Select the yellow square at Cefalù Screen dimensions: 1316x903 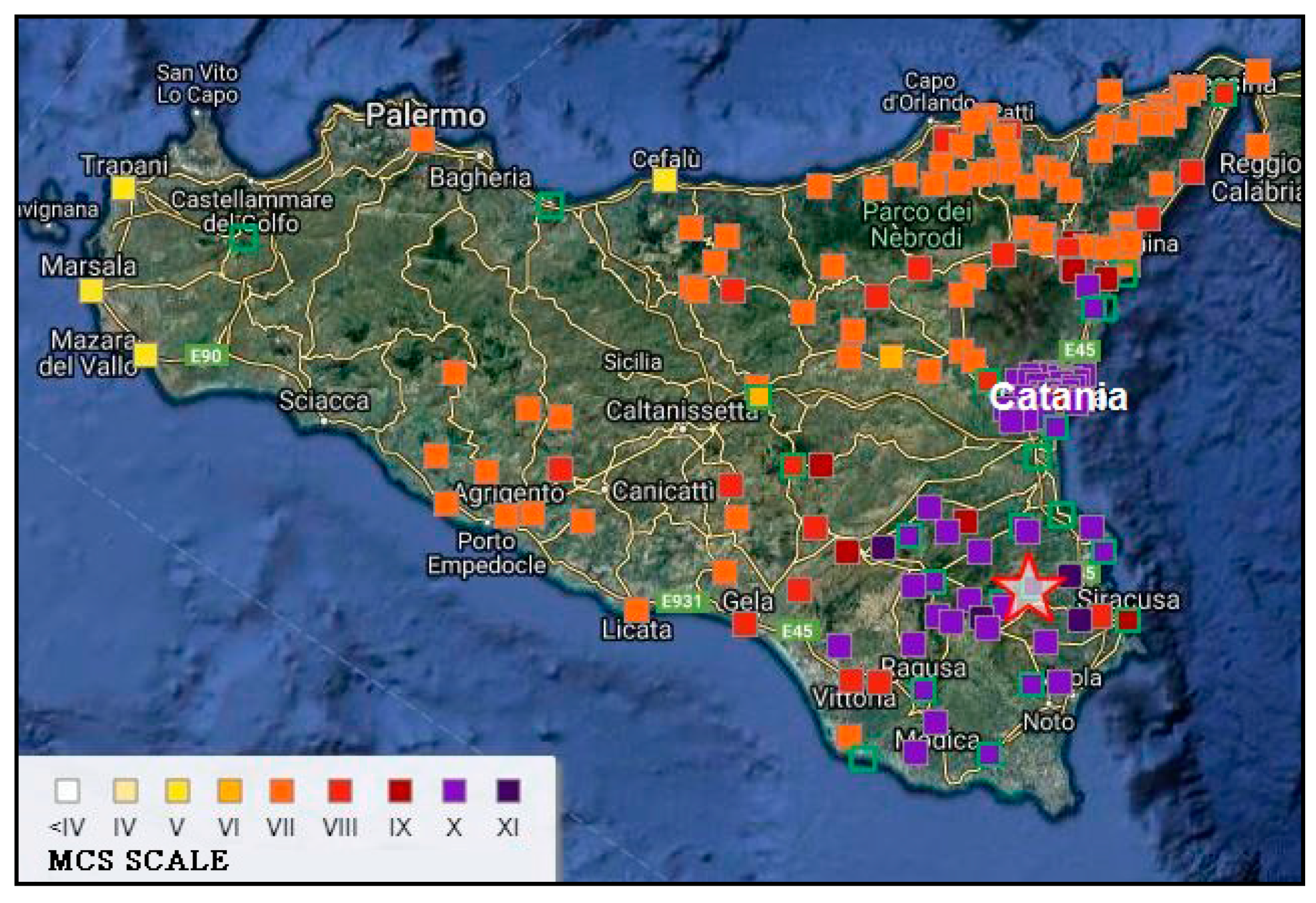coord(664,181)
